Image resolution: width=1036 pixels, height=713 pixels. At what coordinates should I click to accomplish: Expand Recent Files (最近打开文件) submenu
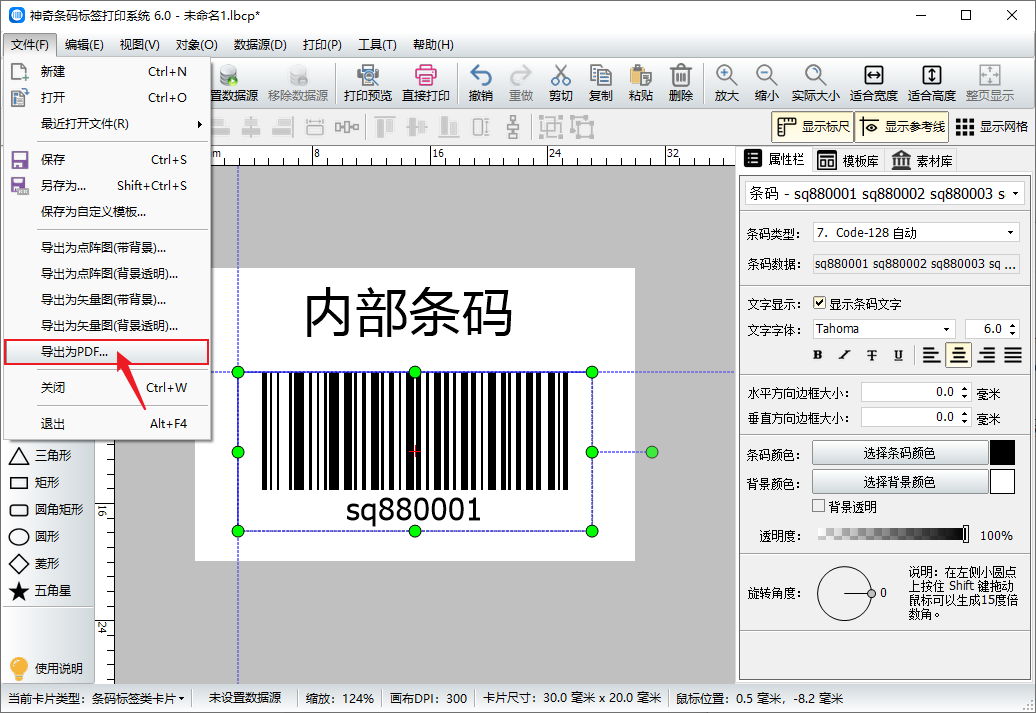[107, 124]
